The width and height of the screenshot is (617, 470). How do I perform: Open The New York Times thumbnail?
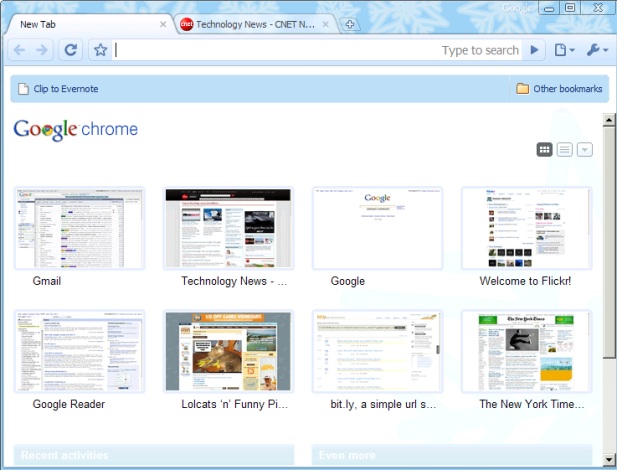point(526,351)
